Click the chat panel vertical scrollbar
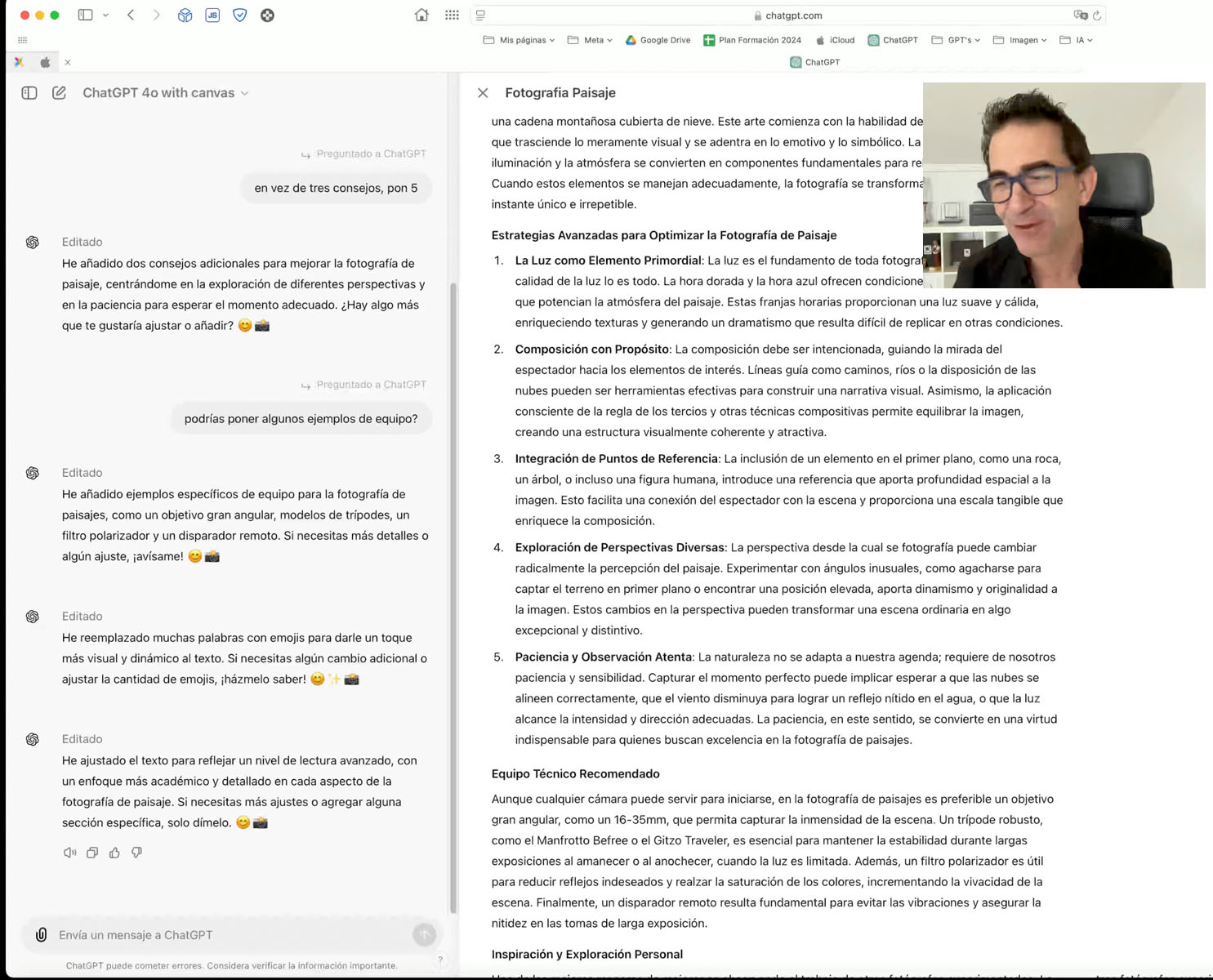The height and width of the screenshot is (980, 1213). point(453,598)
